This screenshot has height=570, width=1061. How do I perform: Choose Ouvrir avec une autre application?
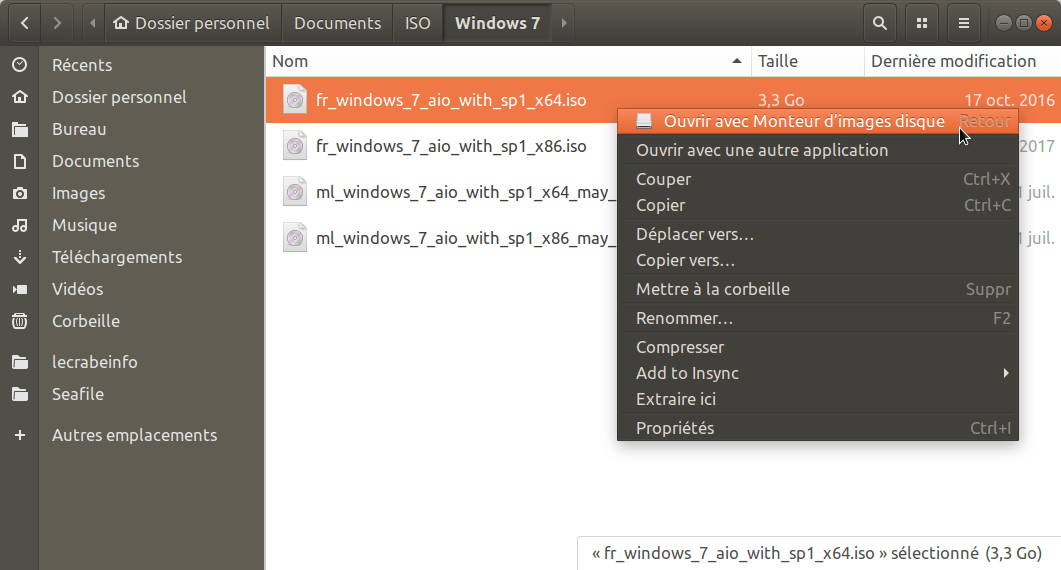(x=817, y=150)
